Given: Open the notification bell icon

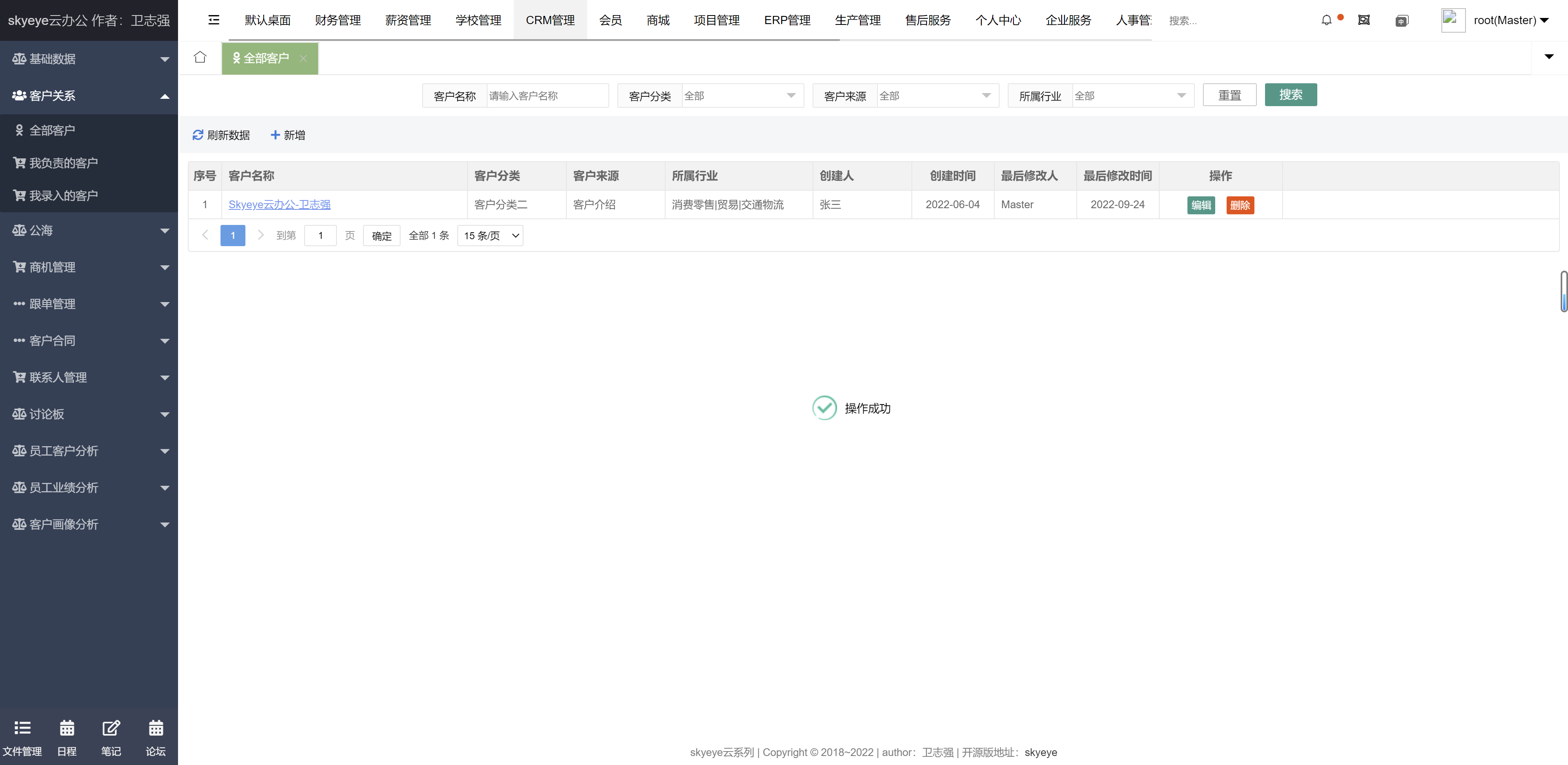Looking at the screenshot, I should (x=1326, y=20).
